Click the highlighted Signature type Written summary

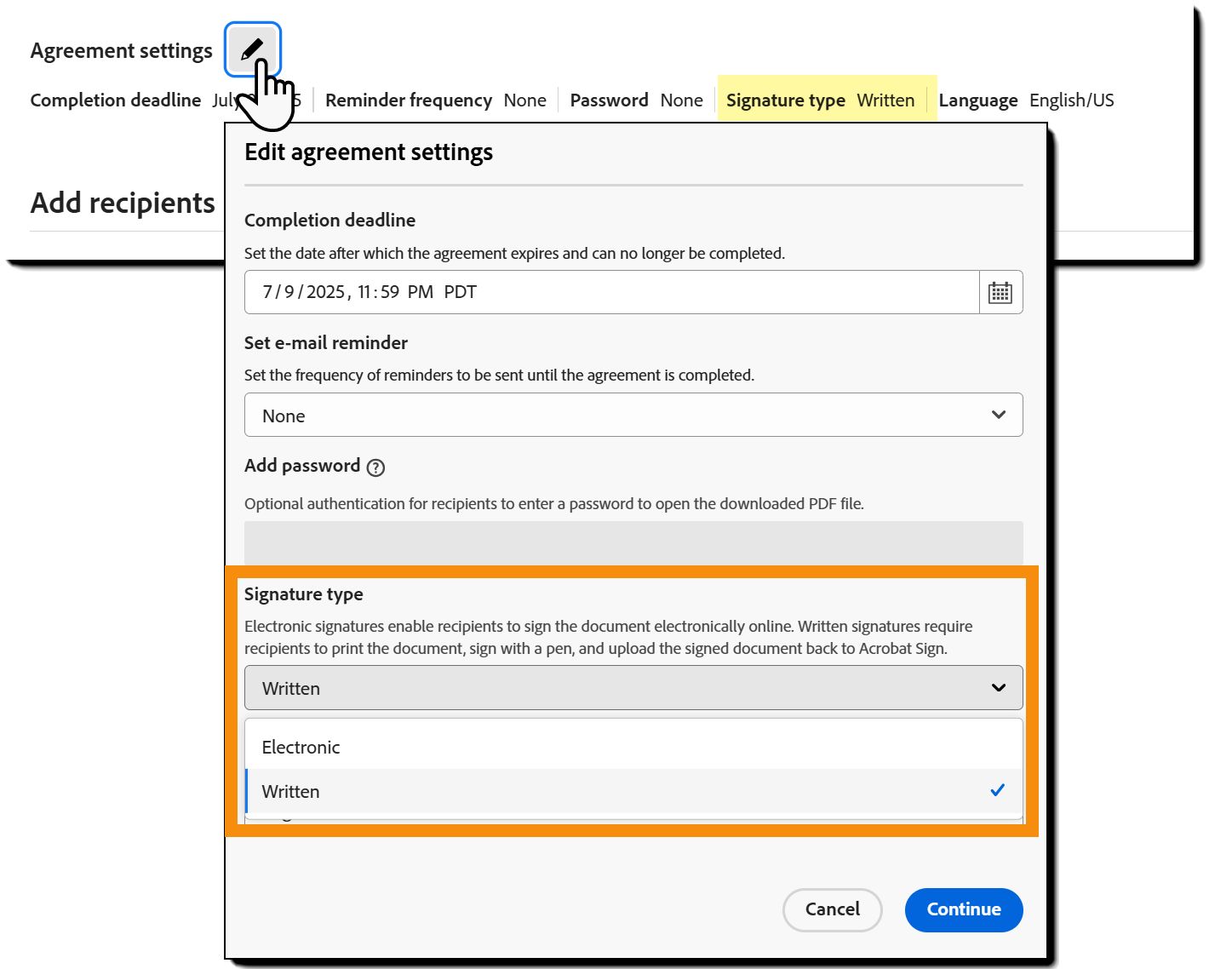[x=821, y=100]
